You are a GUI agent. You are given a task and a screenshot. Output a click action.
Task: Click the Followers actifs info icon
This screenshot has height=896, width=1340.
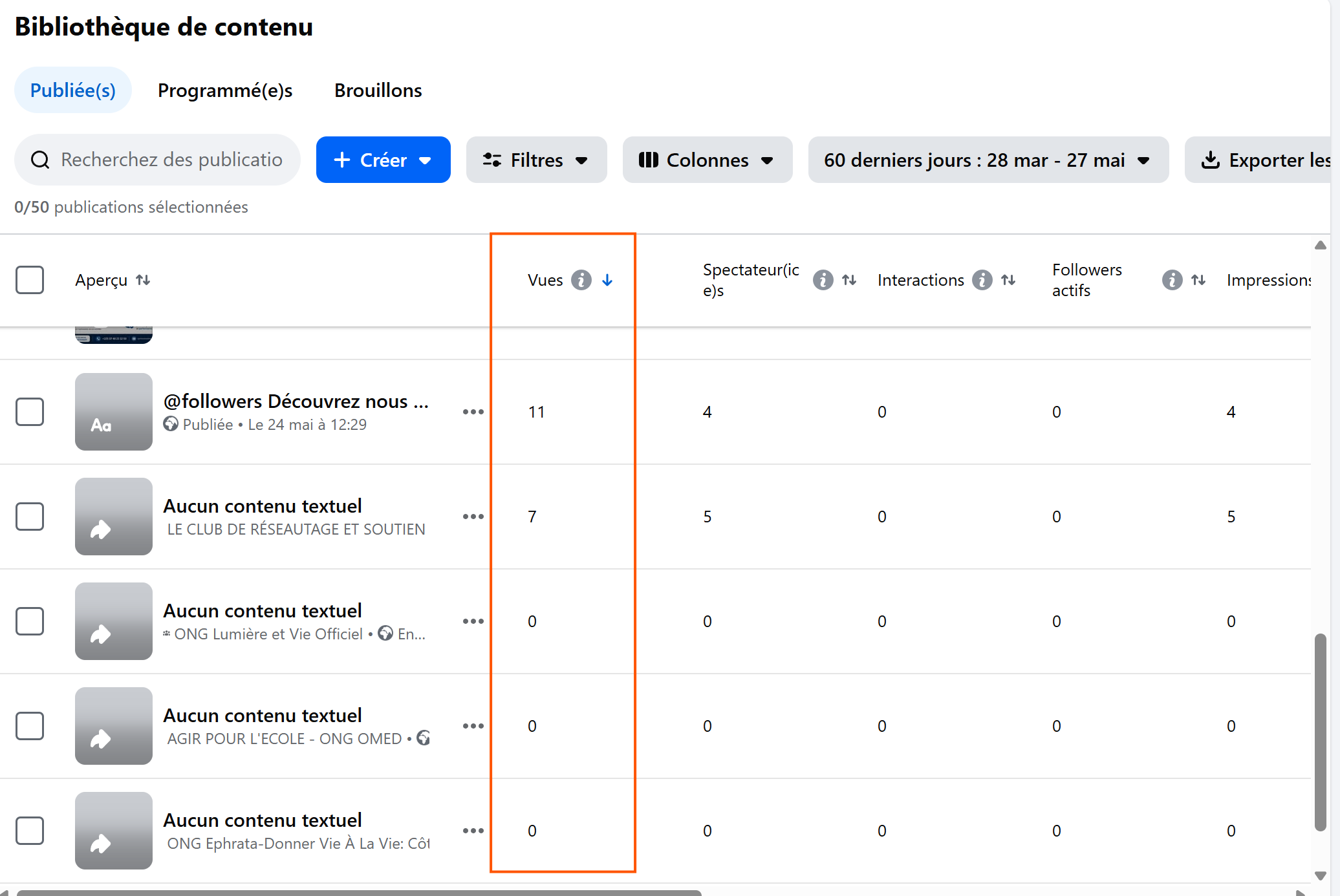pos(1172,280)
